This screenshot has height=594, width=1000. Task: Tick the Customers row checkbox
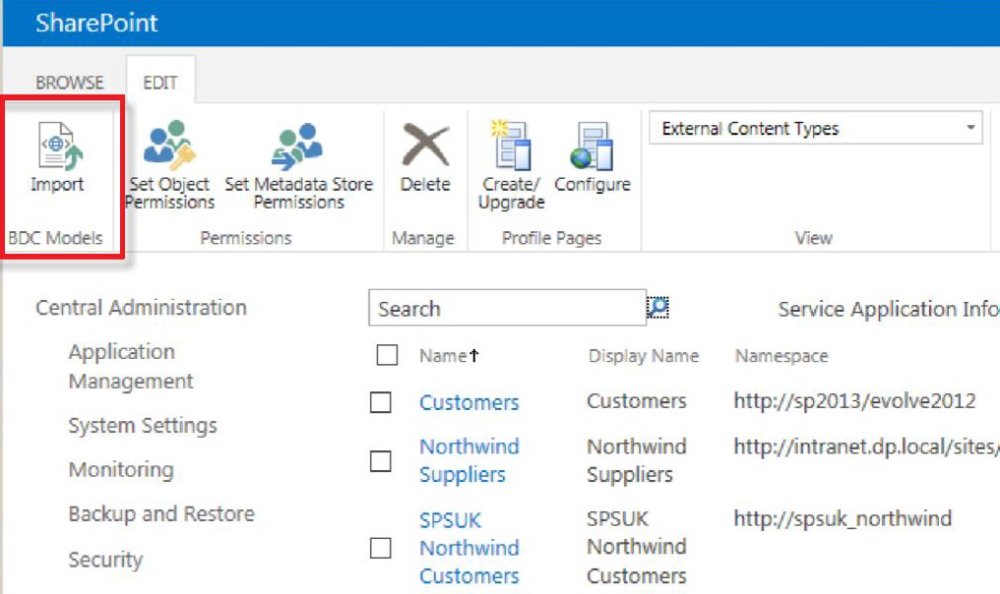381,402
